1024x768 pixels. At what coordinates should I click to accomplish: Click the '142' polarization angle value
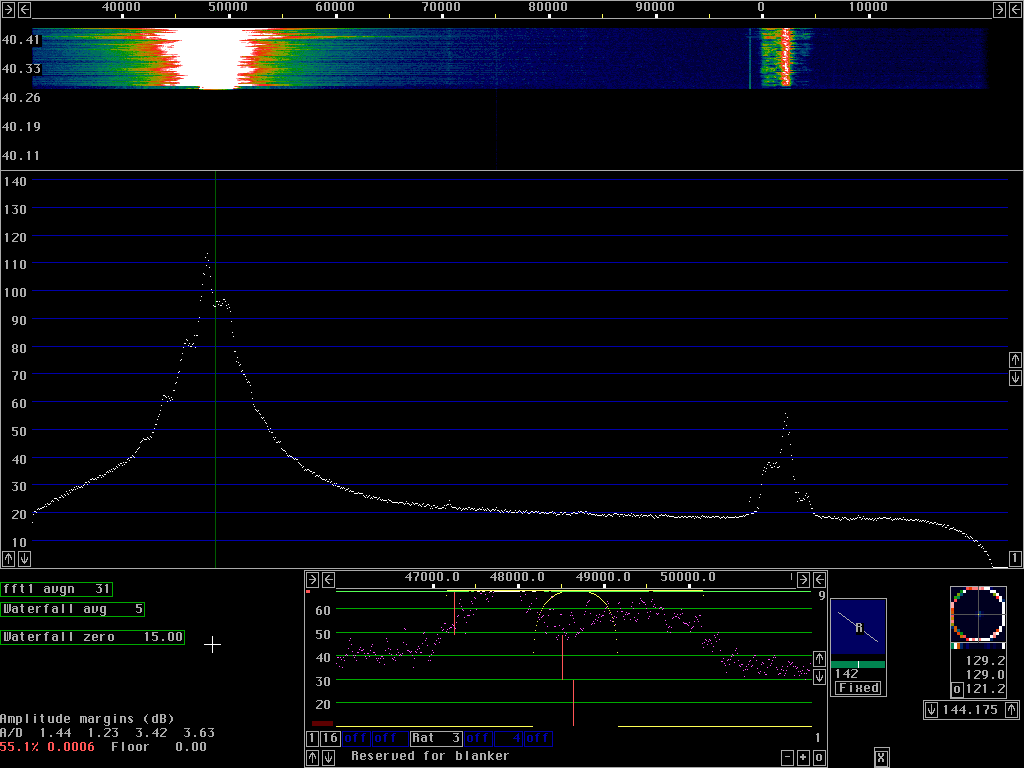pos(846,673)
